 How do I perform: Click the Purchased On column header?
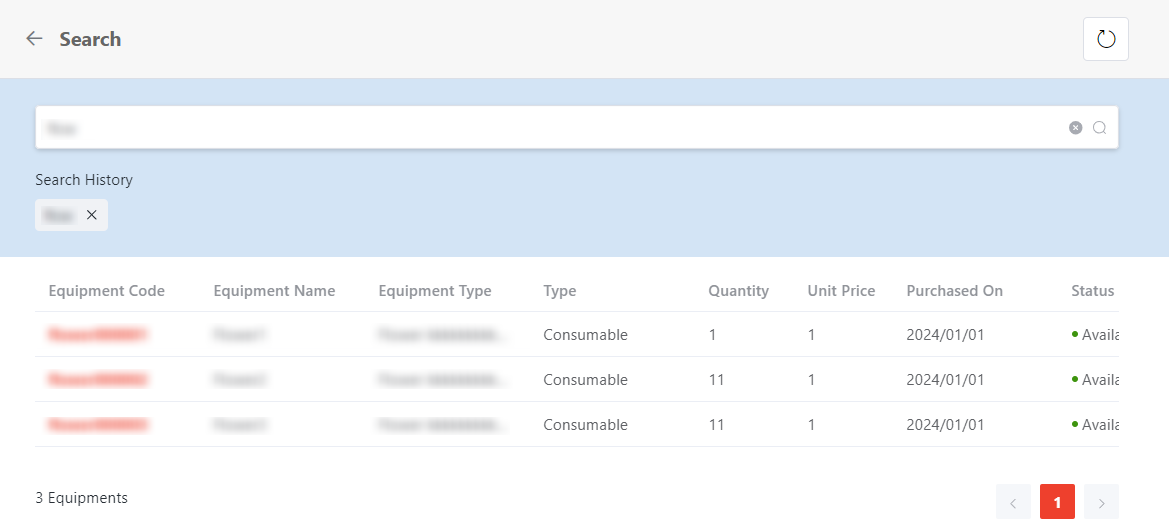pos(954,291)
